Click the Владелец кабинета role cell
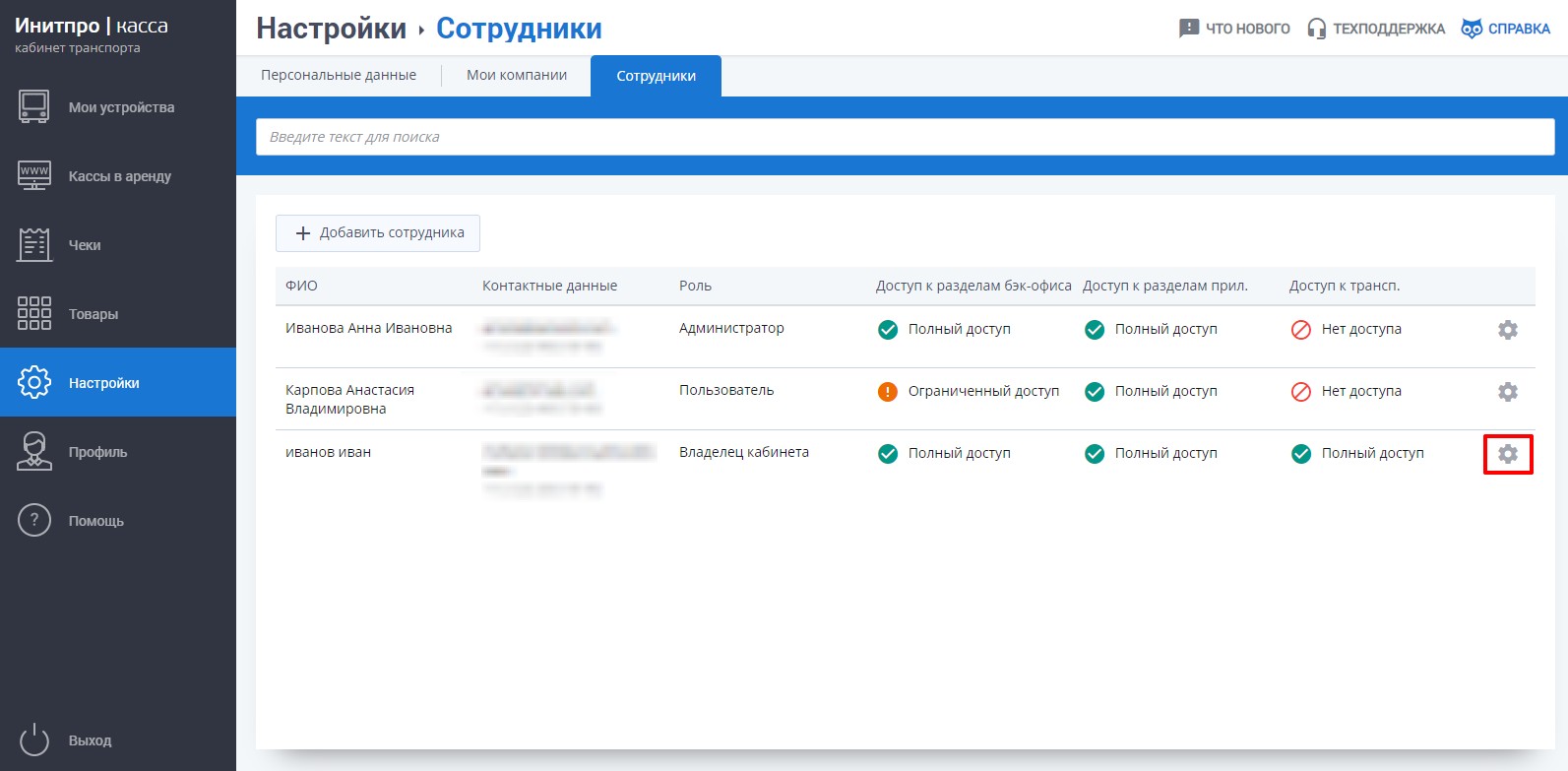The width and height of the screenshot is (1568, 771). (x=744, y=452)
